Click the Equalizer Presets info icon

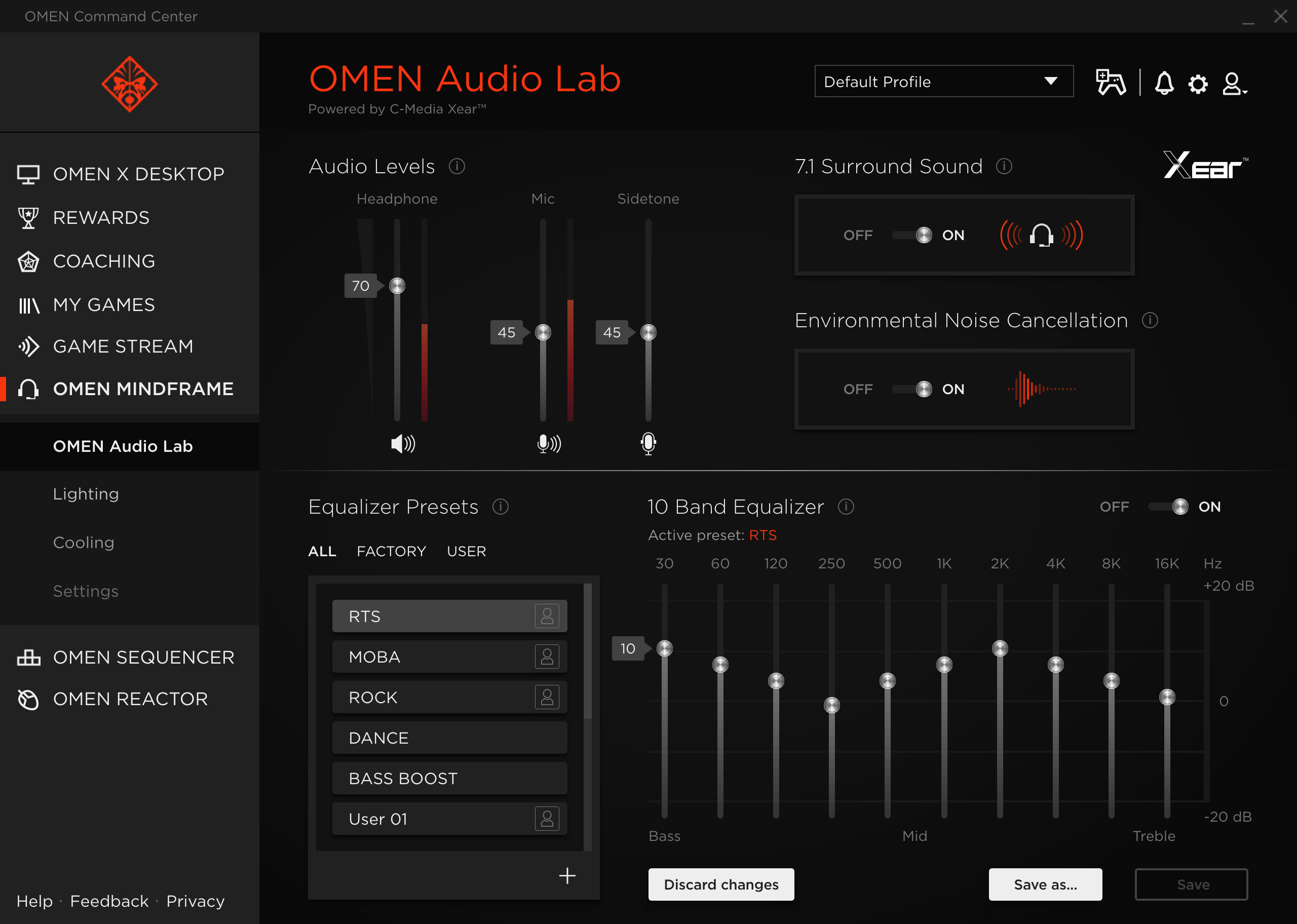pos(500,507)
